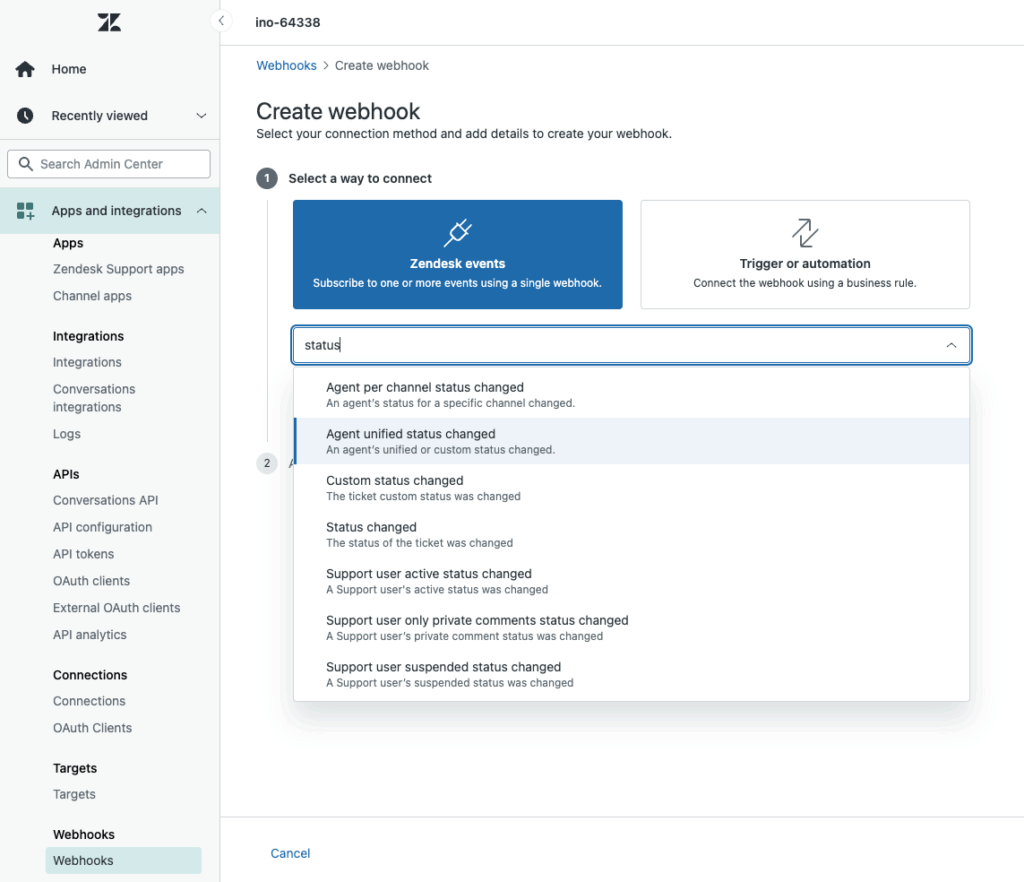The height and width of the screenshot is (882, 1024).
Task: Select the Trigger or automation arrows icon
Action: pyautogui.click(x=804, y=233)
